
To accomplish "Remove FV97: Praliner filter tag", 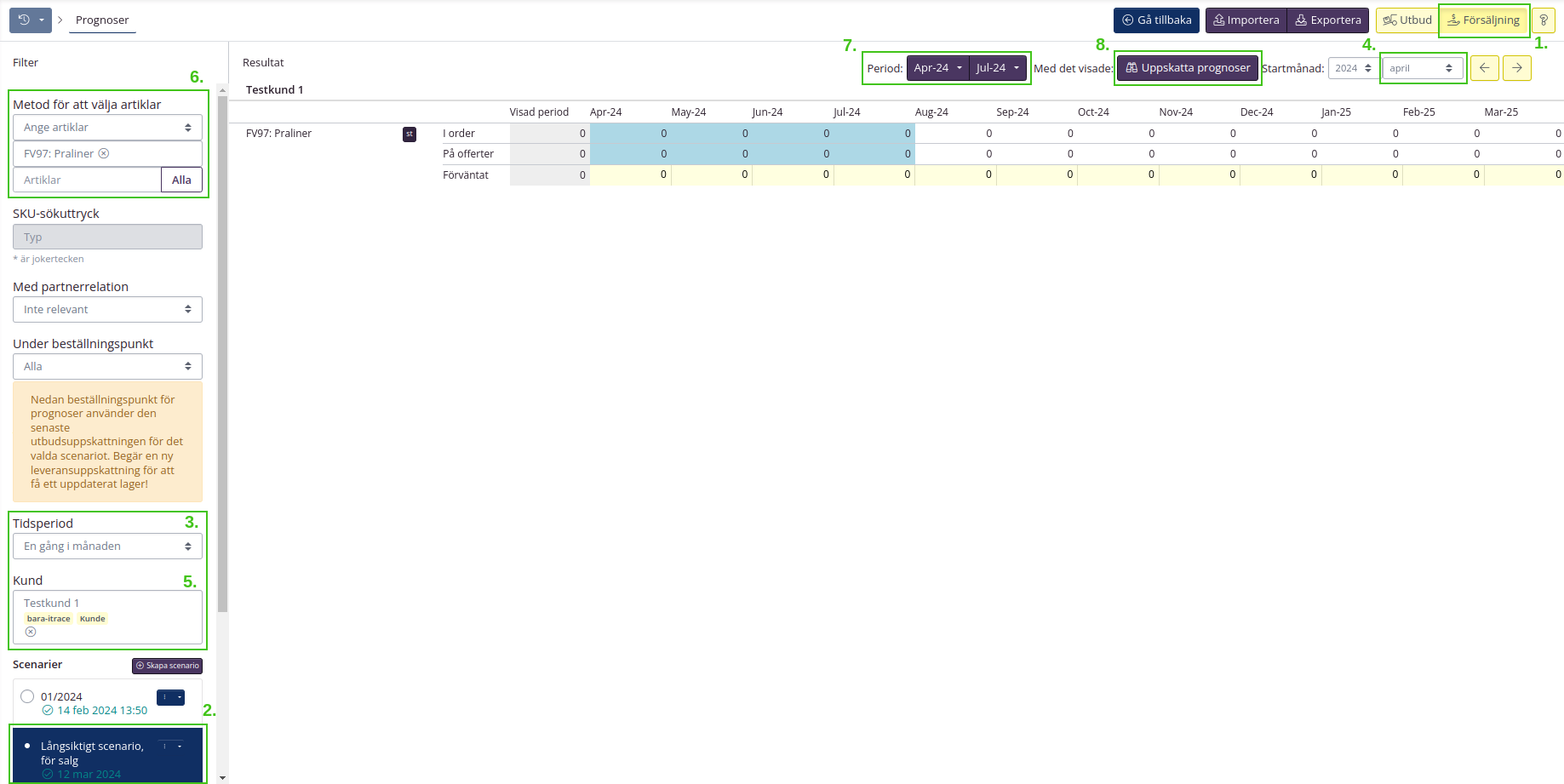I will pyautogui.click(x=104, y=154).
